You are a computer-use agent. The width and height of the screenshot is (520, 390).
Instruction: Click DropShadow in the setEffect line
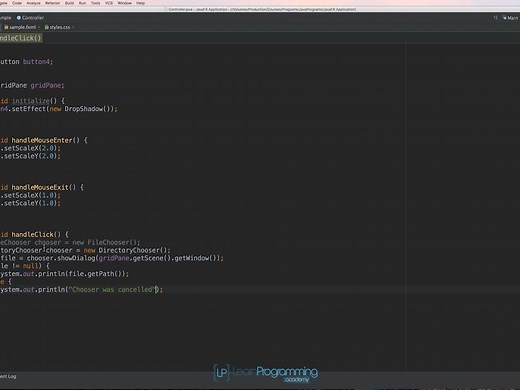[x=84, y=109]
